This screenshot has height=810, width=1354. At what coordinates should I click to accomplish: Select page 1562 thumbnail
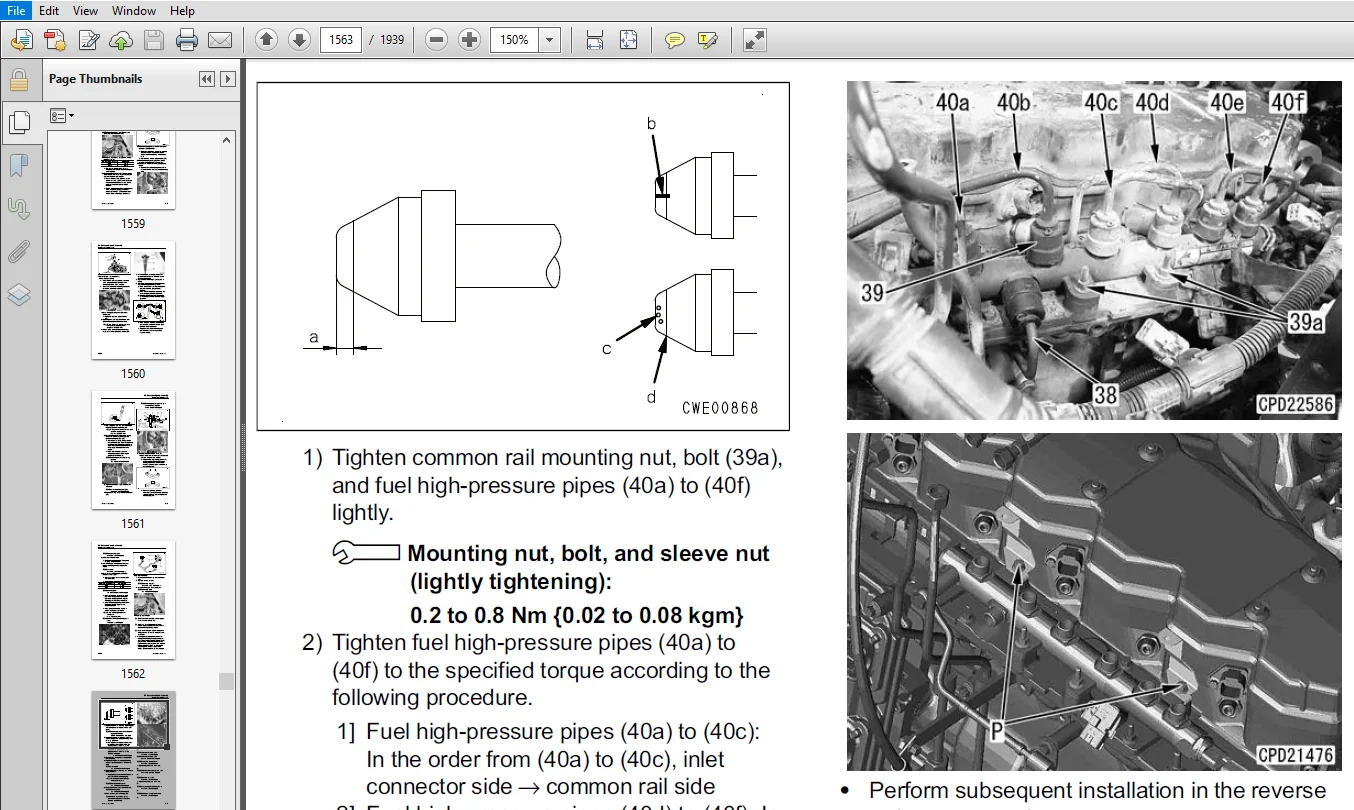pyautogui.click(x=133, y=600)
